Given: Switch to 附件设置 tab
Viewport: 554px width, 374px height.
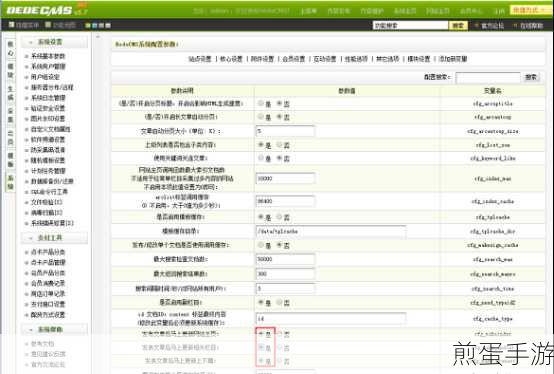Looking at the screenshot, I should pyautogui.click(x=263, y=59).
